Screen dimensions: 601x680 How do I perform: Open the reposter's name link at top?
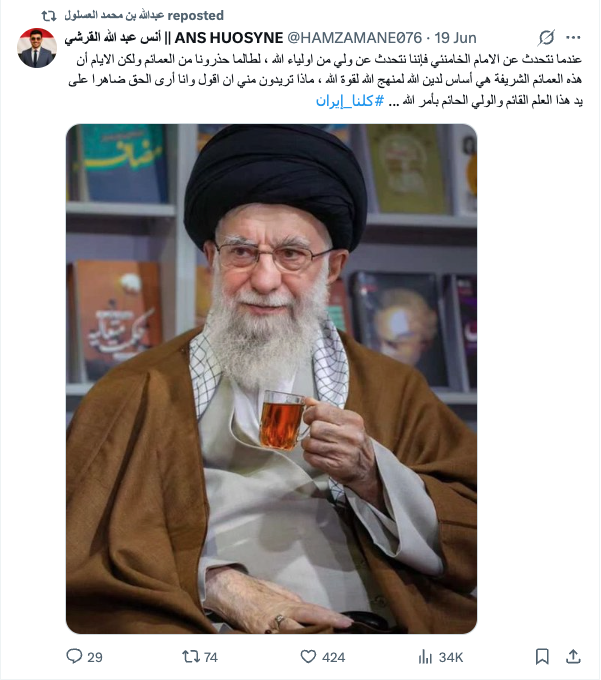click(114, 16)
